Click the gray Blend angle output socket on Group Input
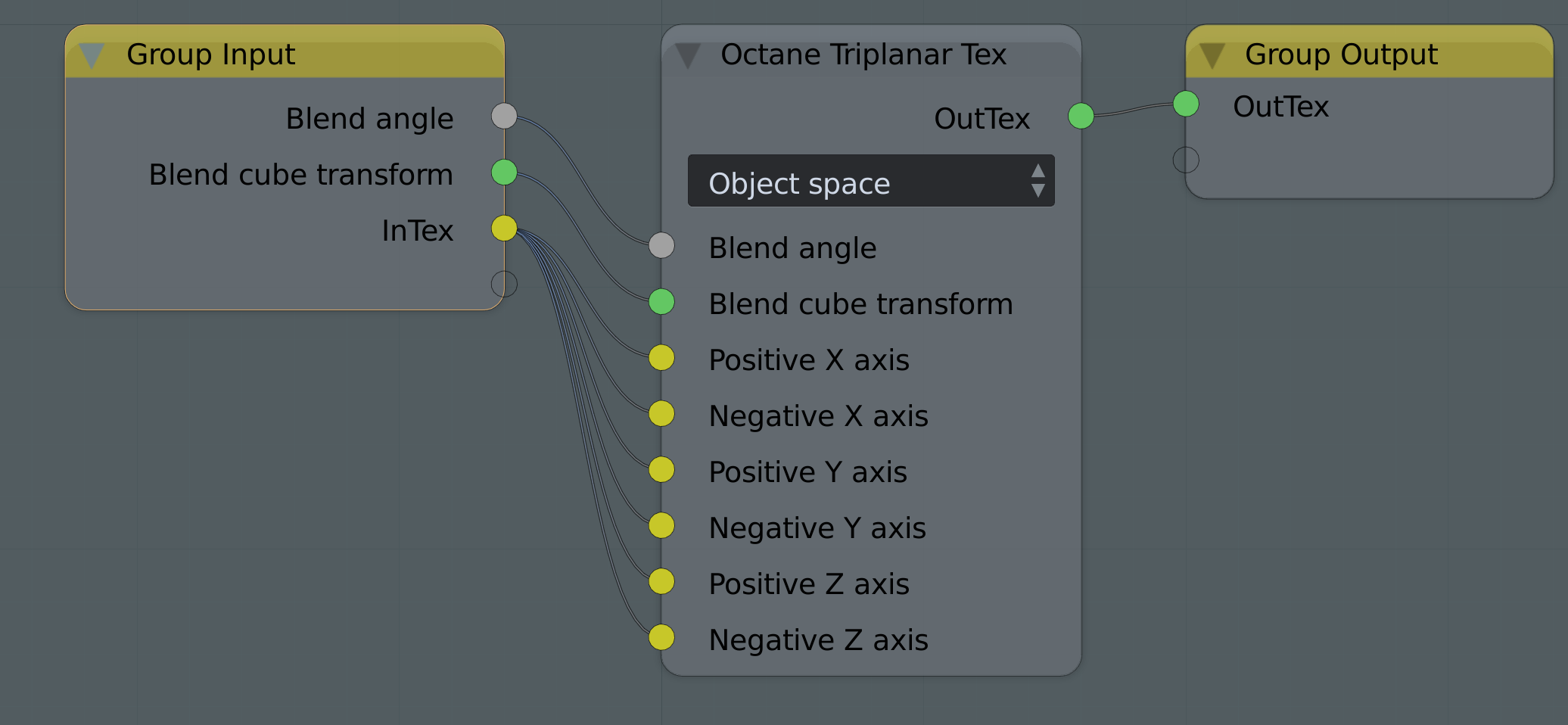This screenshot has height=725, width=1568. 504,116
